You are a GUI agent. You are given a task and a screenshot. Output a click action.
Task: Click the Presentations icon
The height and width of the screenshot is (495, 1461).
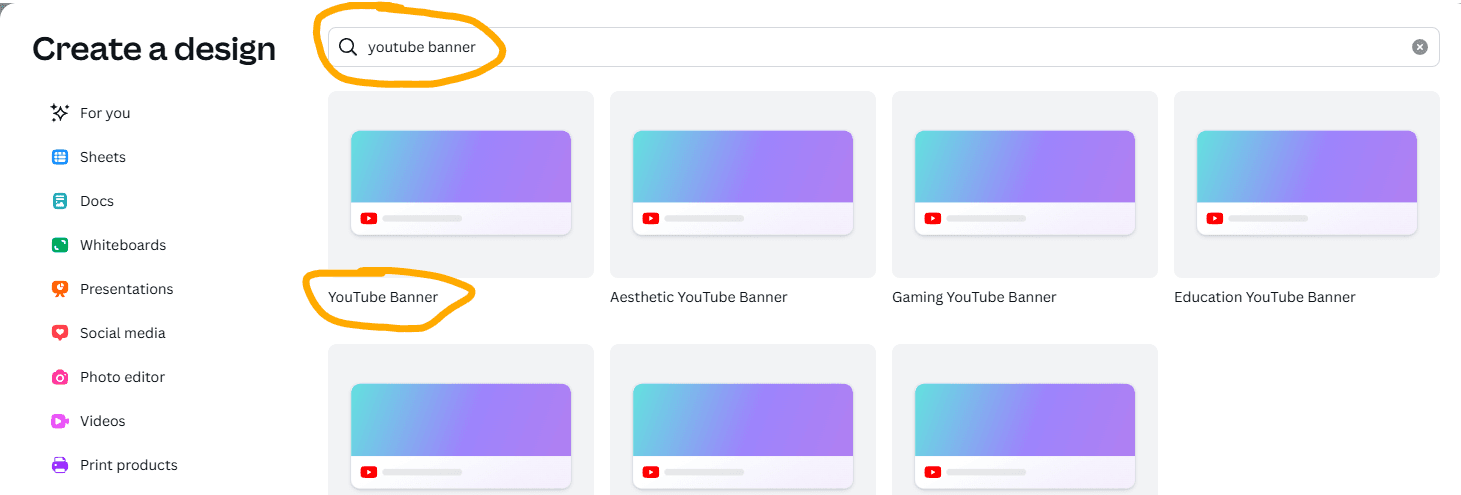pos(60,289)
